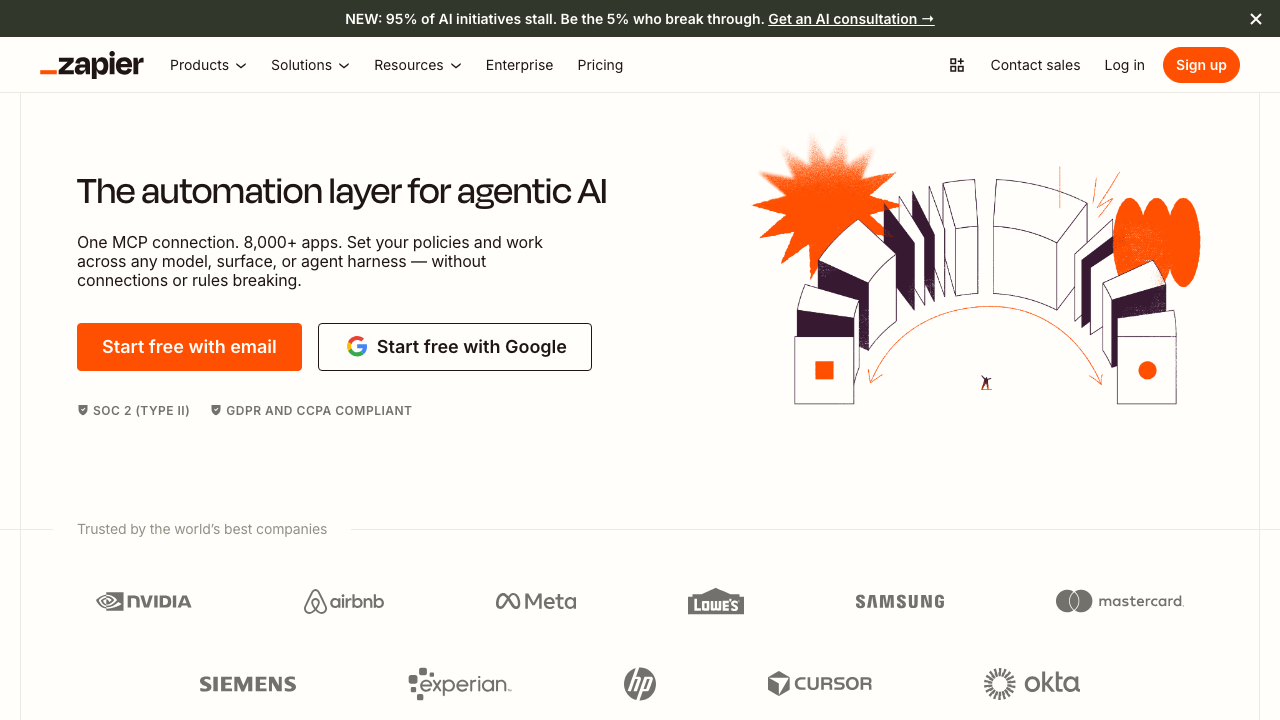Viewport: 1280px width, 720px height.
Task: Click the Google icon on the signup button
Action: [x=357, y=346]
